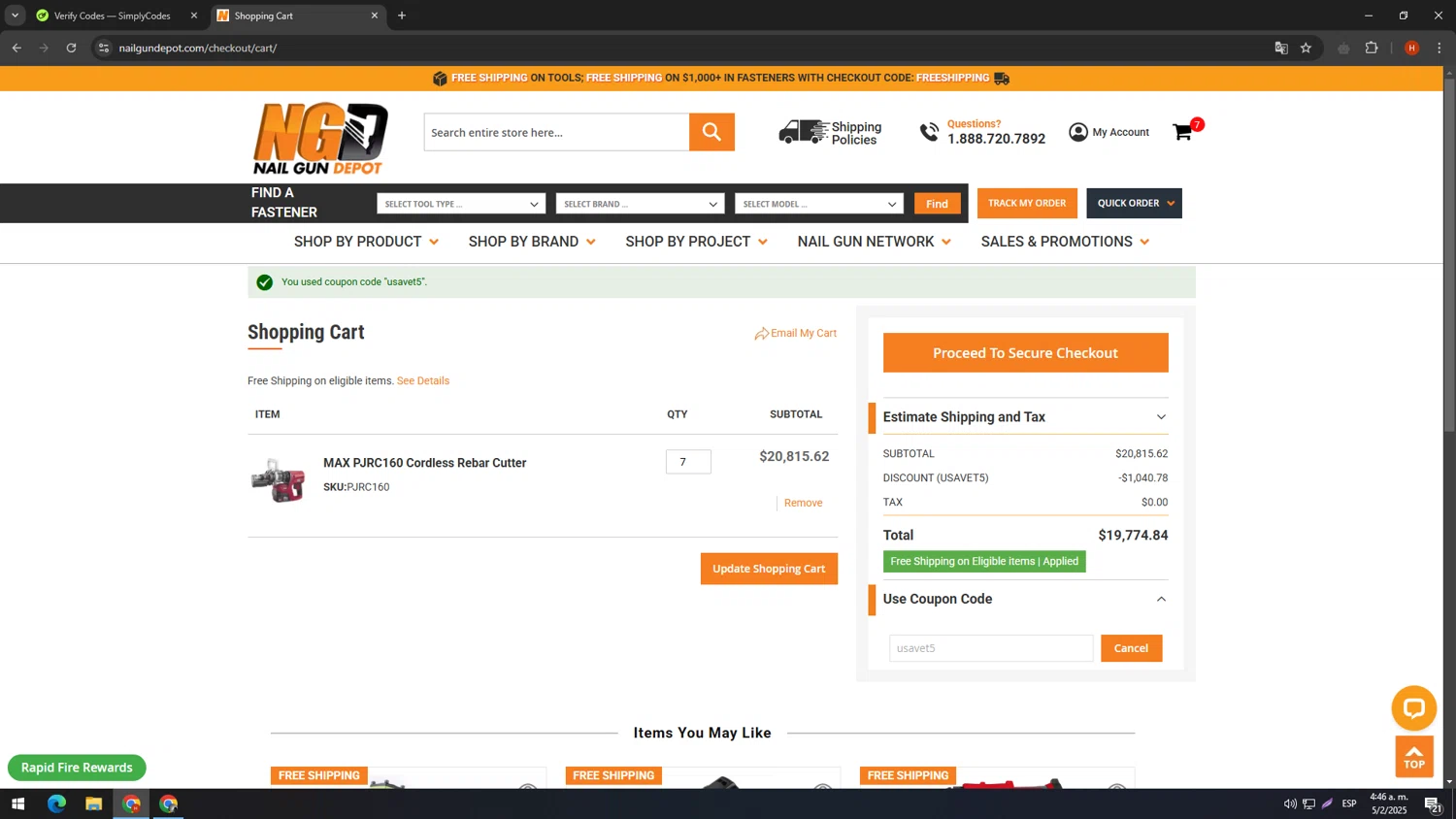Click the coupon code field usavet5
The image size is (1456, 819).
[991, 648]
